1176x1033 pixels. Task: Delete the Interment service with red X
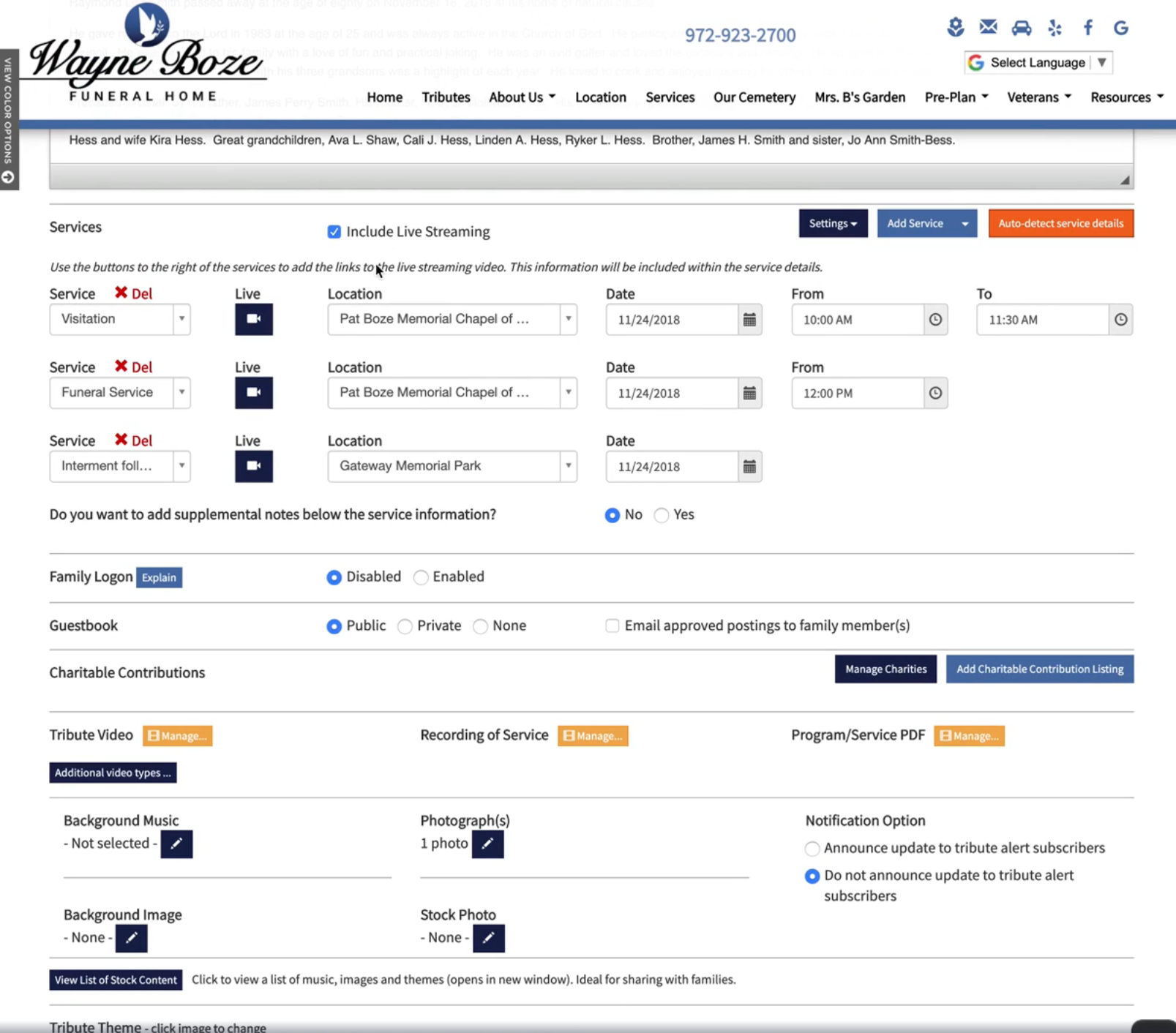[x=121, y=440]
